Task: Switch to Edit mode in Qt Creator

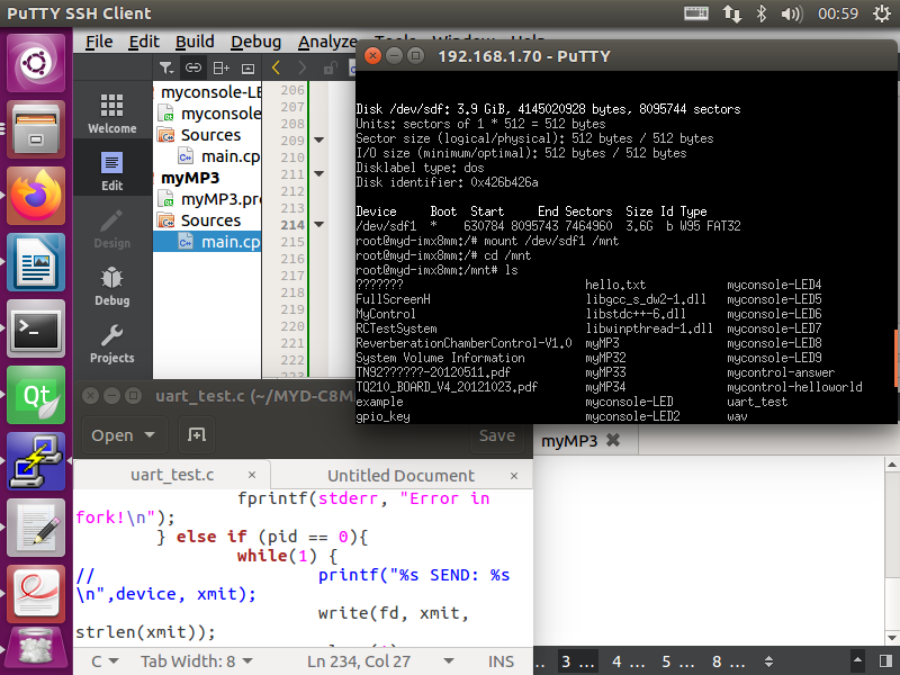Action: 112,171
